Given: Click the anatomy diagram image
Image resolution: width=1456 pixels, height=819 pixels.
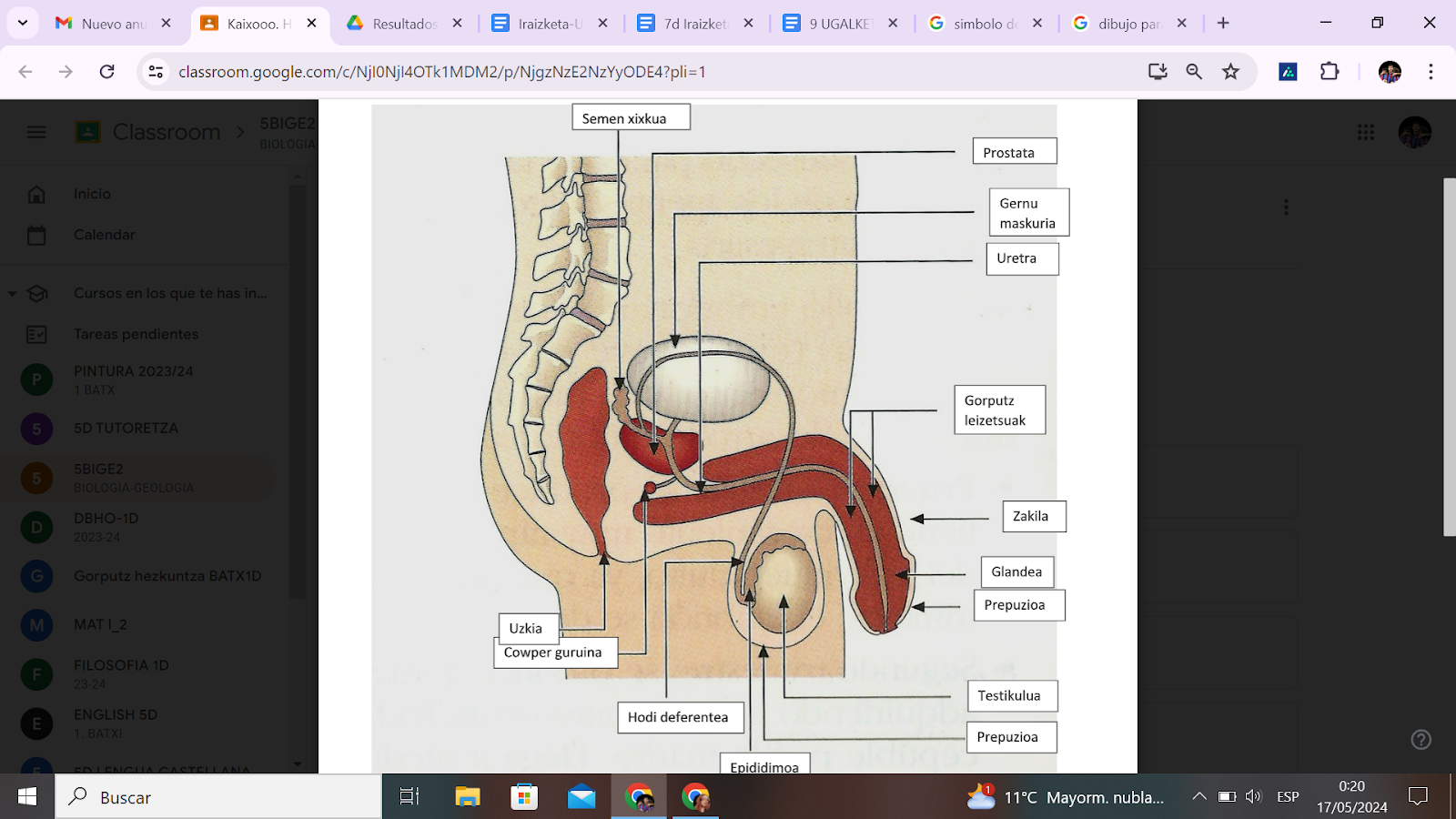Looking at the screenshot, I should click(714, 439).
